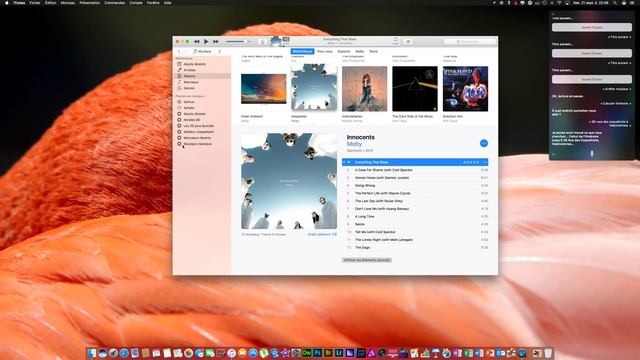The image size is (640, 360).
Task: Click Afficher les éléments associés button
Action: coord(367,260)
